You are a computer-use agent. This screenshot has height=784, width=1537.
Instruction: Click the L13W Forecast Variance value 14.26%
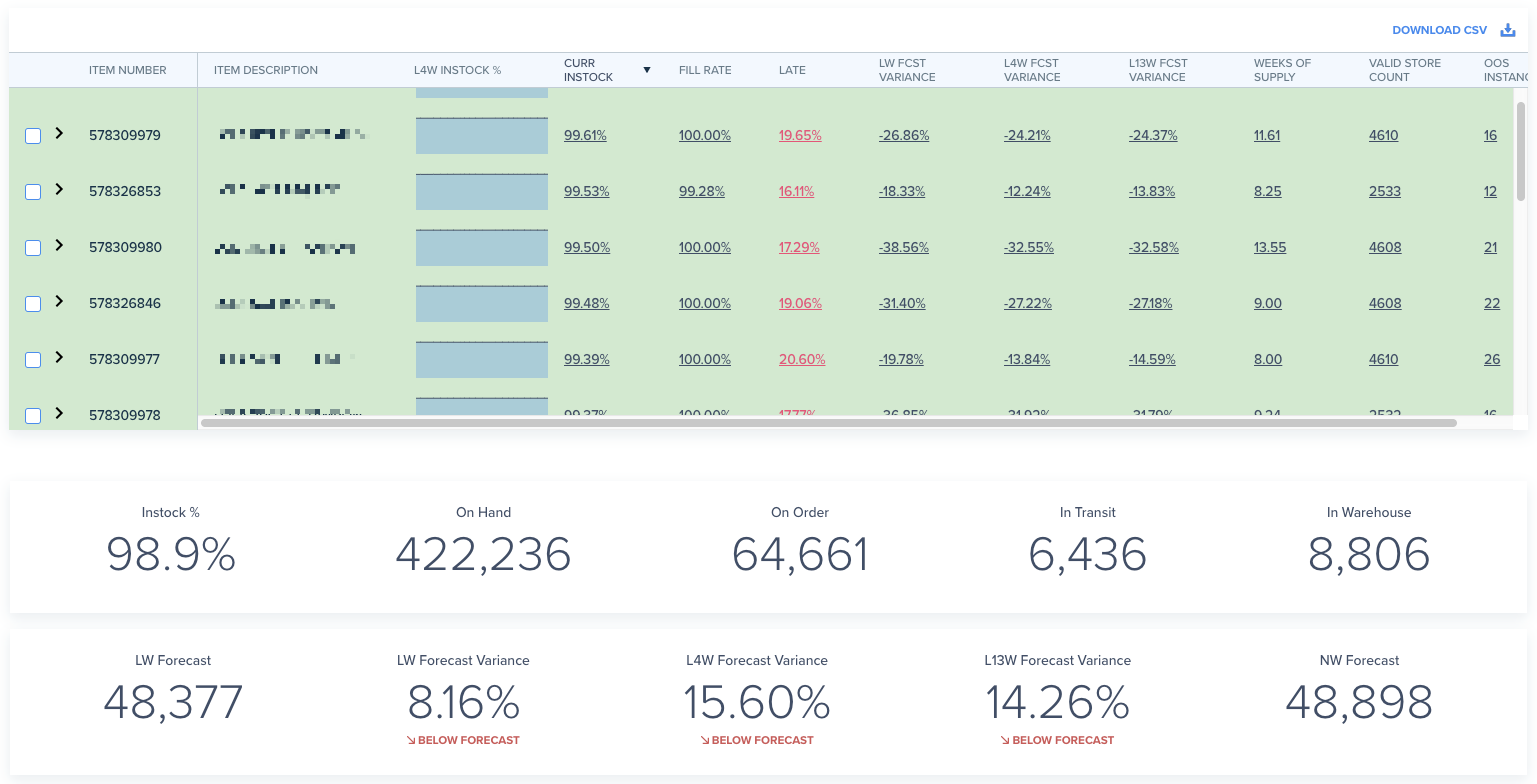click(x=1057, y=703)
